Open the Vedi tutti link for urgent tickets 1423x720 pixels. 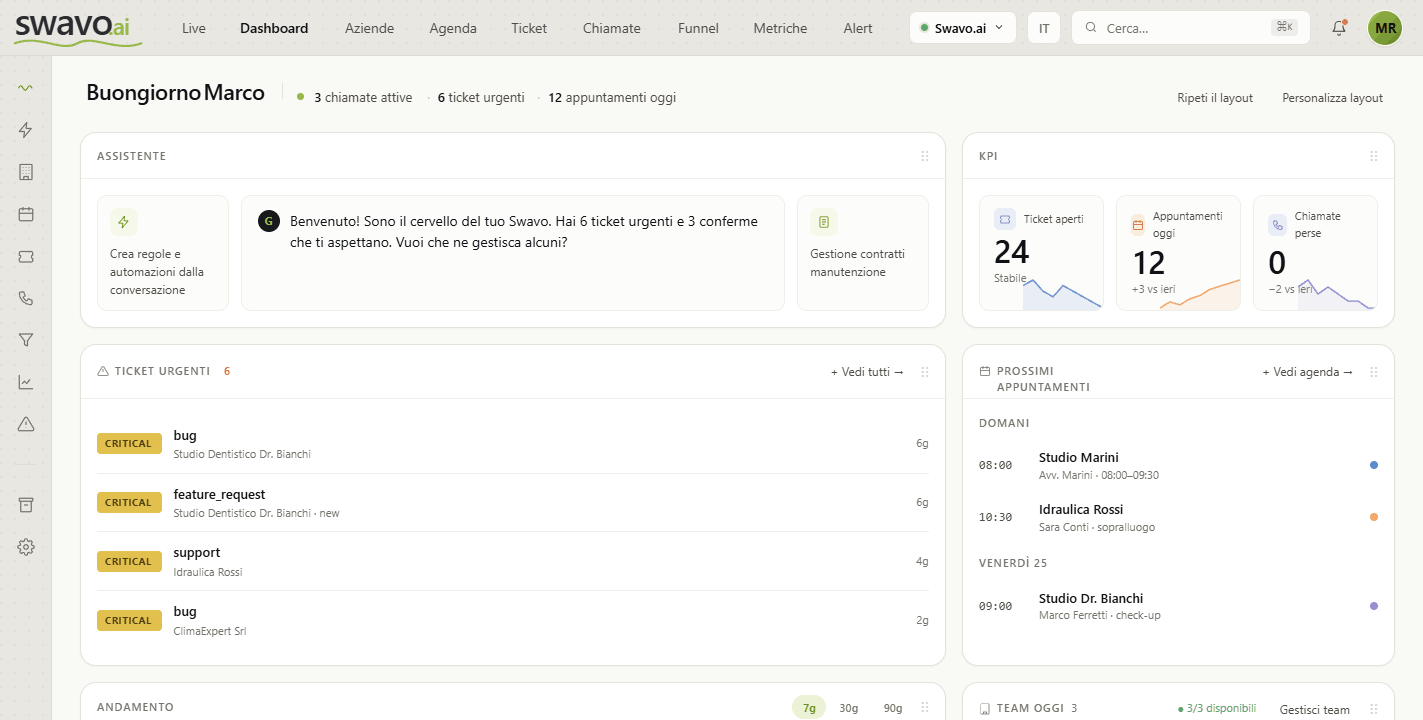(x=867, y=372)
